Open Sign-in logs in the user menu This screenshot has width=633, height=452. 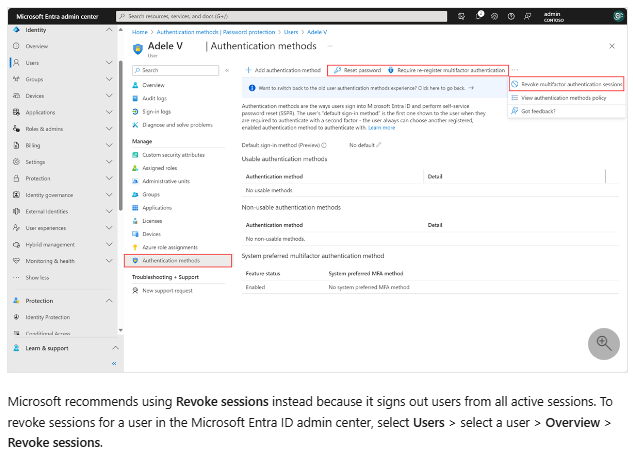(157, 112)
